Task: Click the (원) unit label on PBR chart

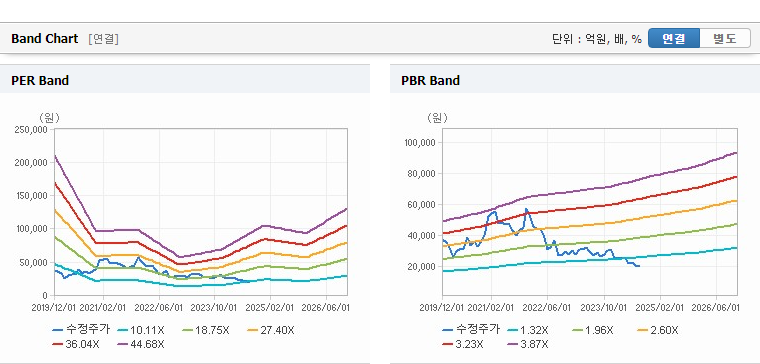Action: tap(437, 118)
